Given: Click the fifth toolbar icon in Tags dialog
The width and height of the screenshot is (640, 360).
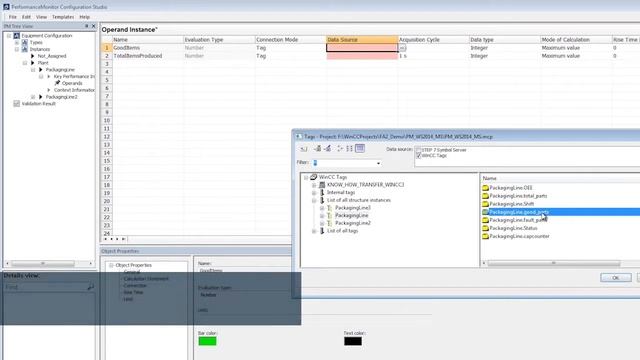Looking at the screenshot, I should point(349,149).
